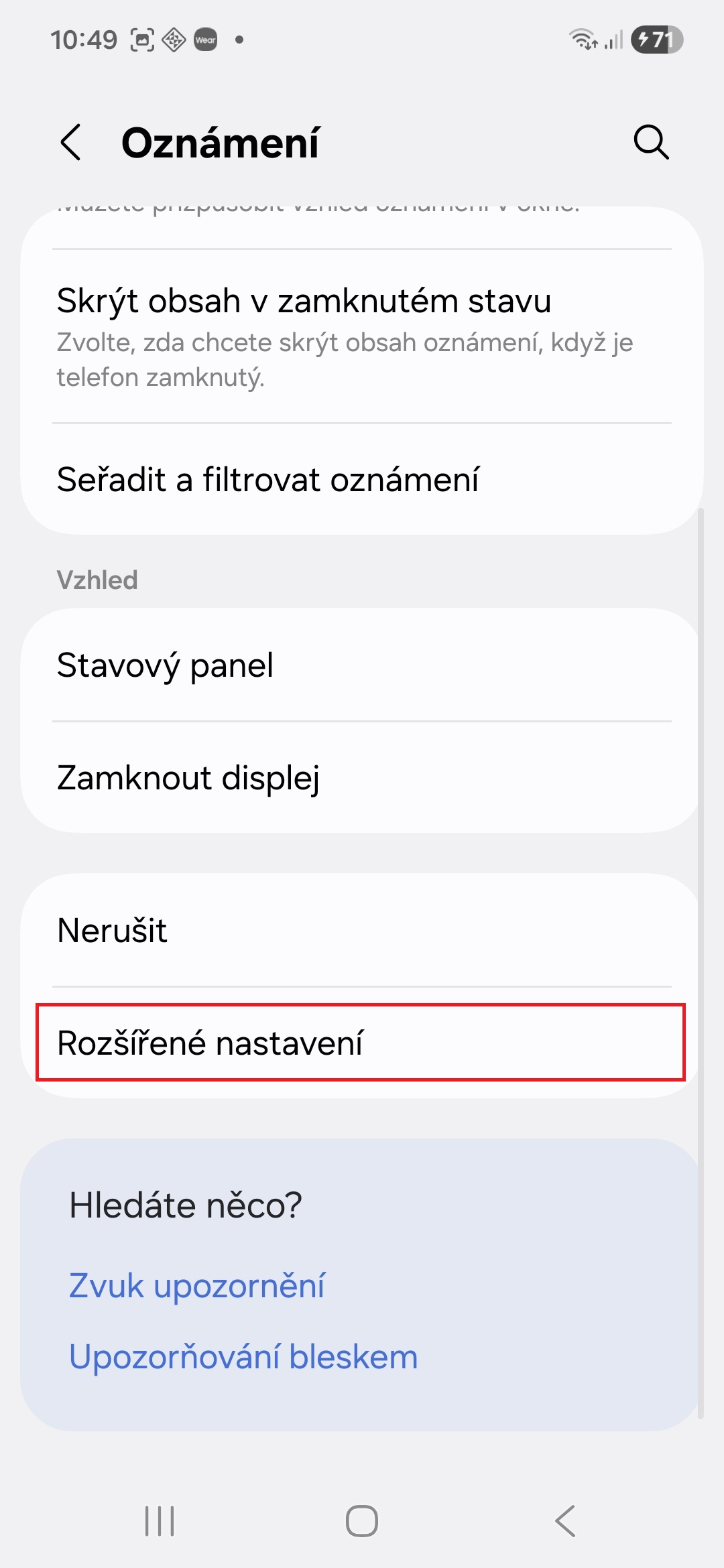Screen dimensions: 724x1568
Task: Tap the Wear notification icon in status bar
Action: point(205,40)
